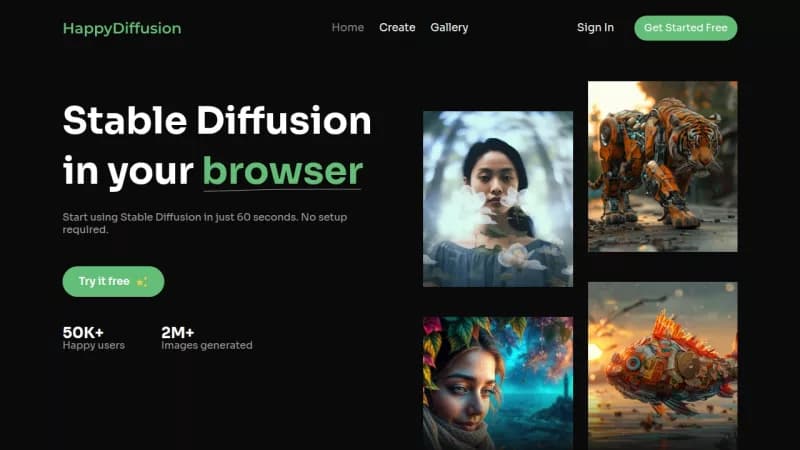Click the 2M+ statistic number
The height and width of the screenshot is (450, 800).
click(178, 332)
